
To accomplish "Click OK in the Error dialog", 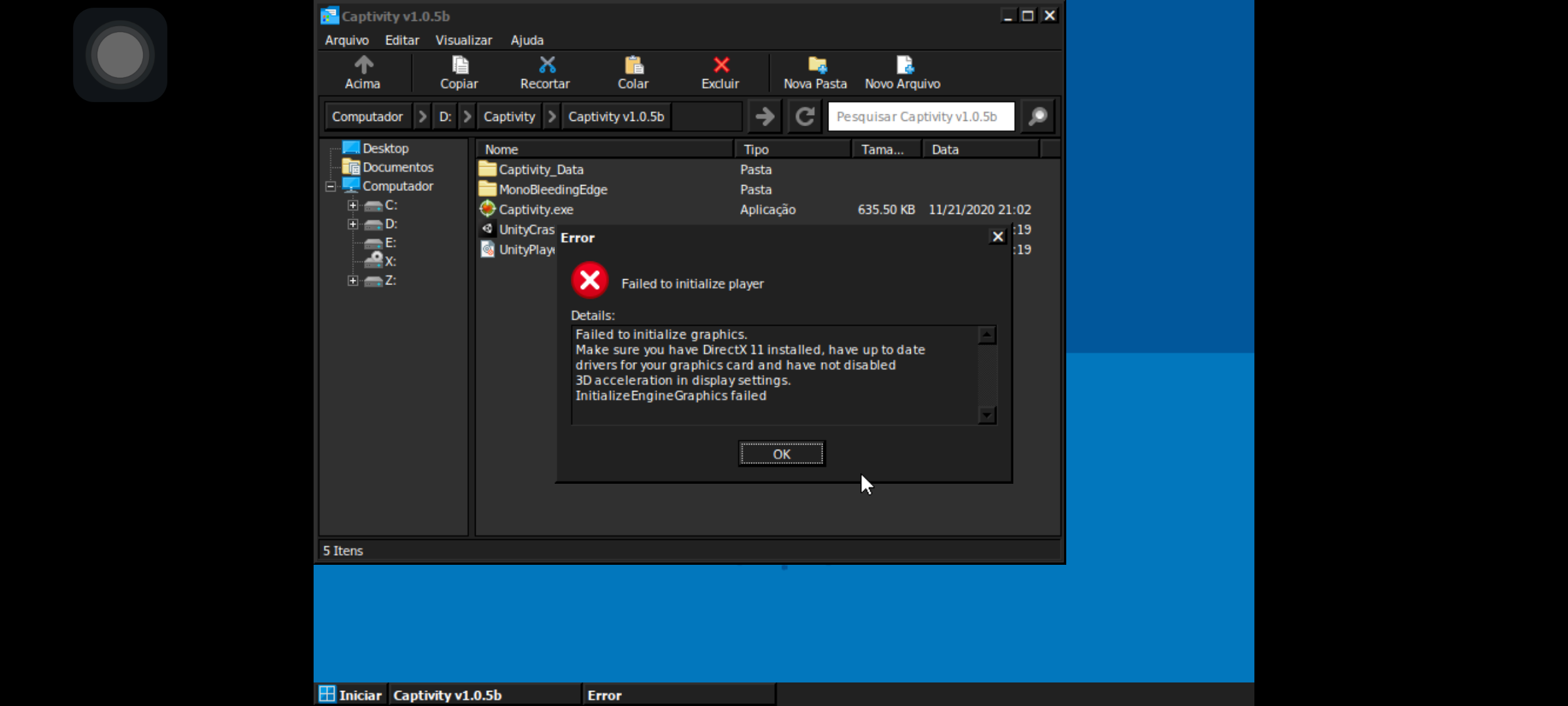I will (x=782, y=454).
